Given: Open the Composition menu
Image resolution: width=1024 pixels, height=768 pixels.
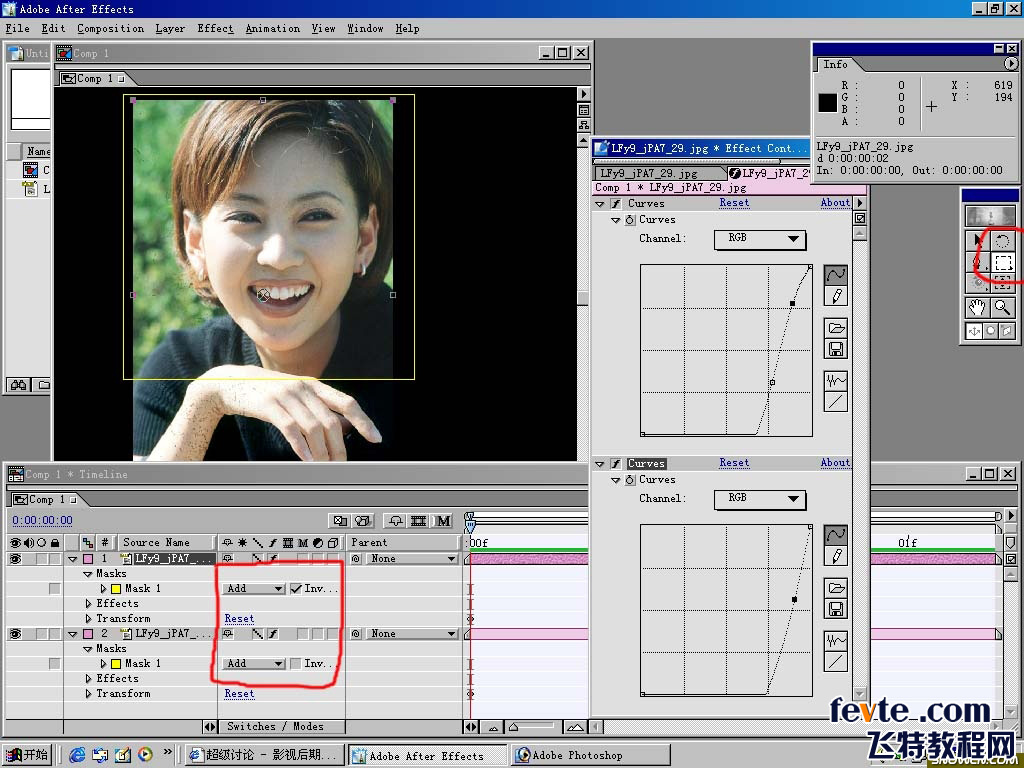Looking at the screenshot, I should point(110,29).
